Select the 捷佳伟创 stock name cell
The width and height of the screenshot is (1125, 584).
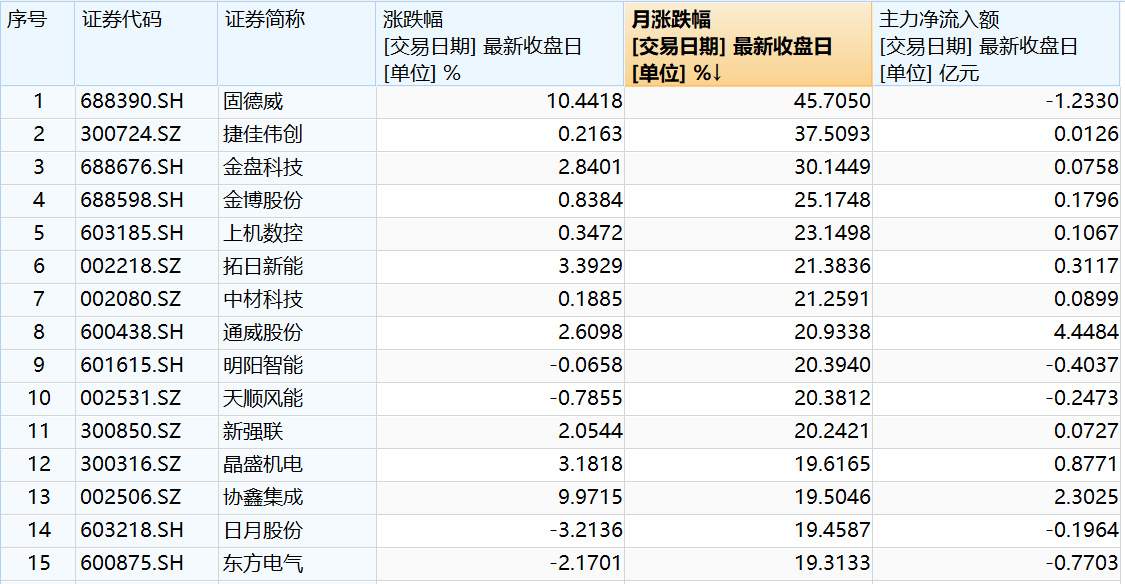[263, 134]
